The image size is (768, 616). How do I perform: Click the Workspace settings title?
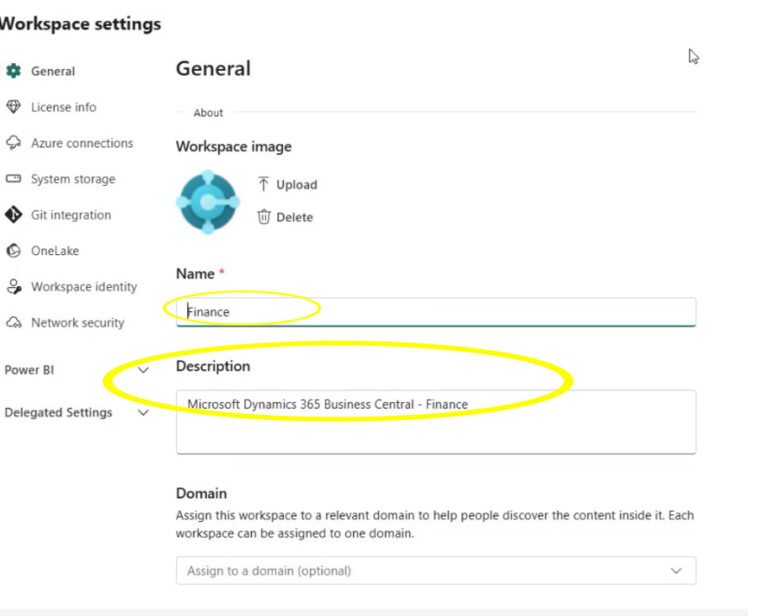[x=80, y=24]
